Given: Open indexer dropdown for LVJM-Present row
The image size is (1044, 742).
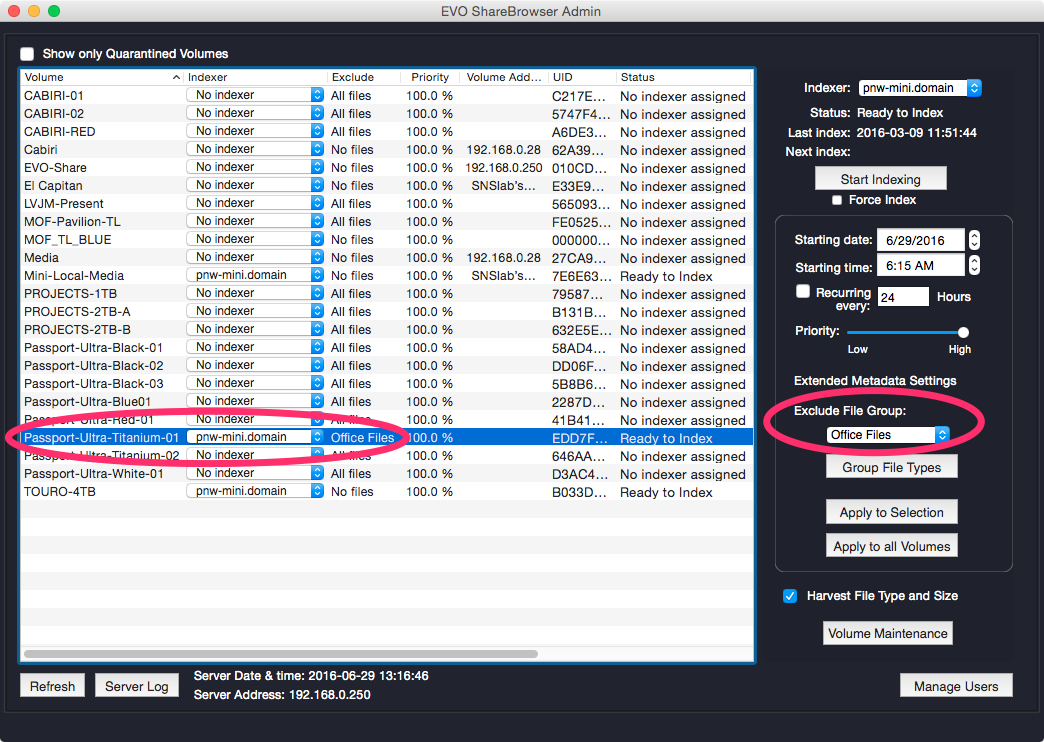Looking at the screenshot, I should (x=255, y=203).
